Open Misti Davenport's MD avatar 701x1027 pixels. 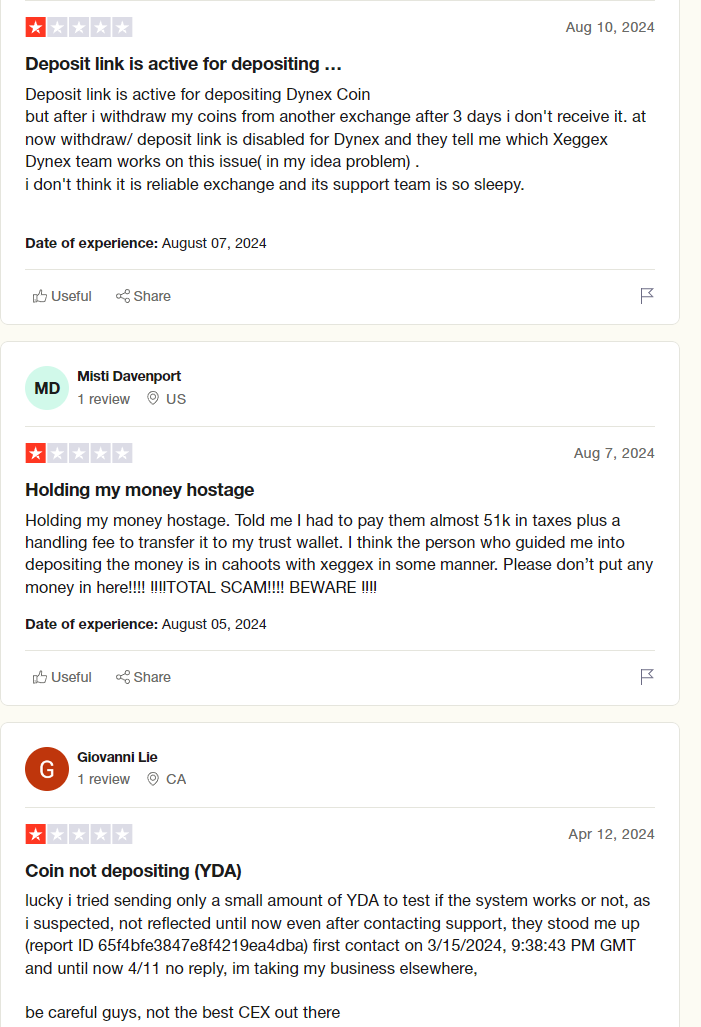47,388
